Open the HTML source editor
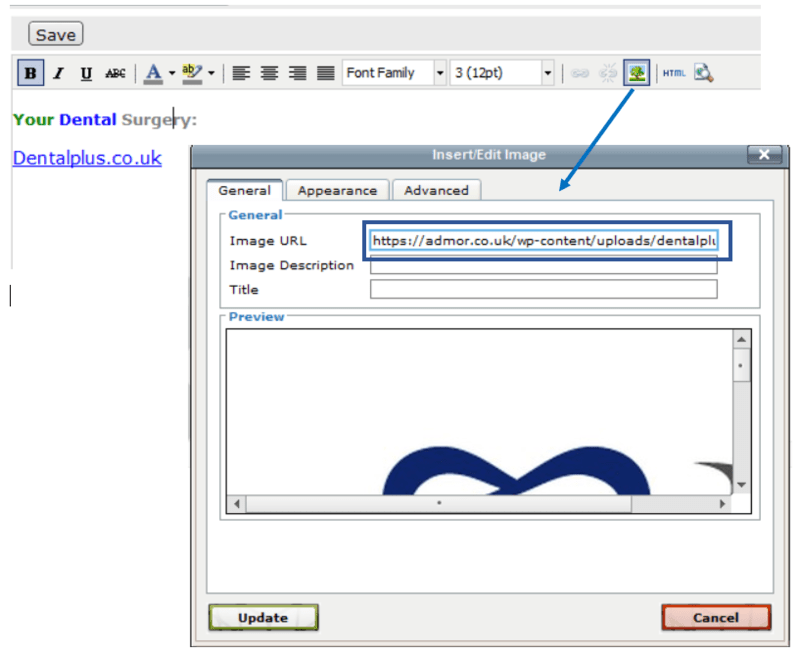The width and height of the screenshot is (800, 653). [x=674, y=73]
